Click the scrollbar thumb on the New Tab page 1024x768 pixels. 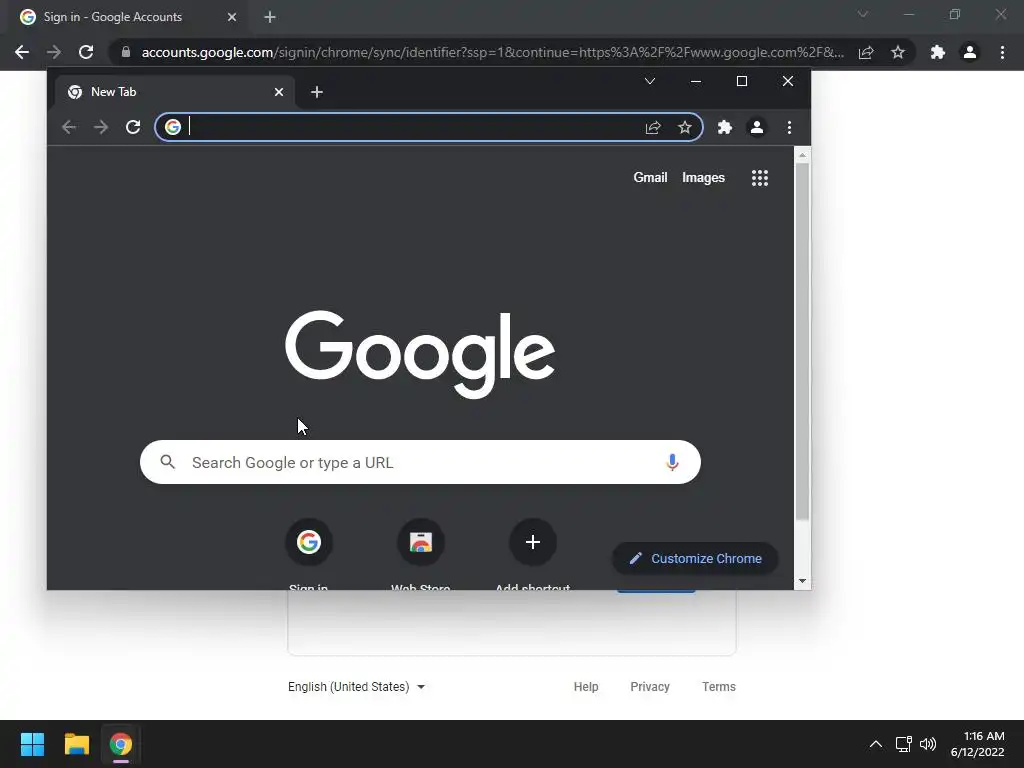(x=802, y=342)
